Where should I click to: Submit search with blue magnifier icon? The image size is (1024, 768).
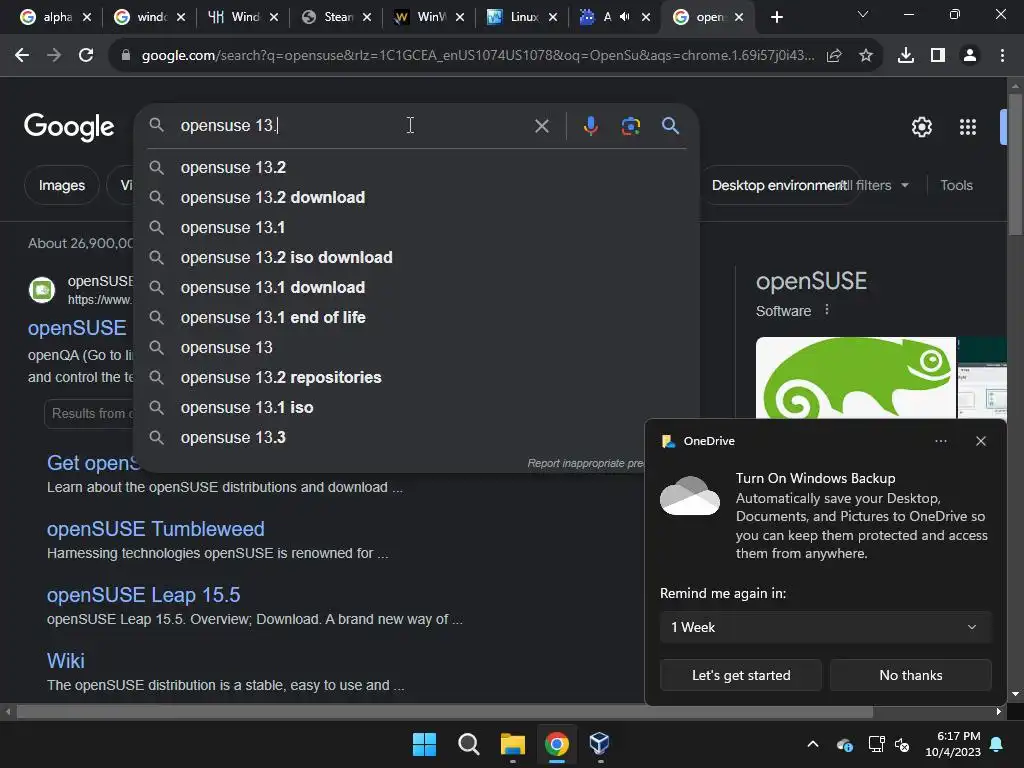[x=670, y=126]
